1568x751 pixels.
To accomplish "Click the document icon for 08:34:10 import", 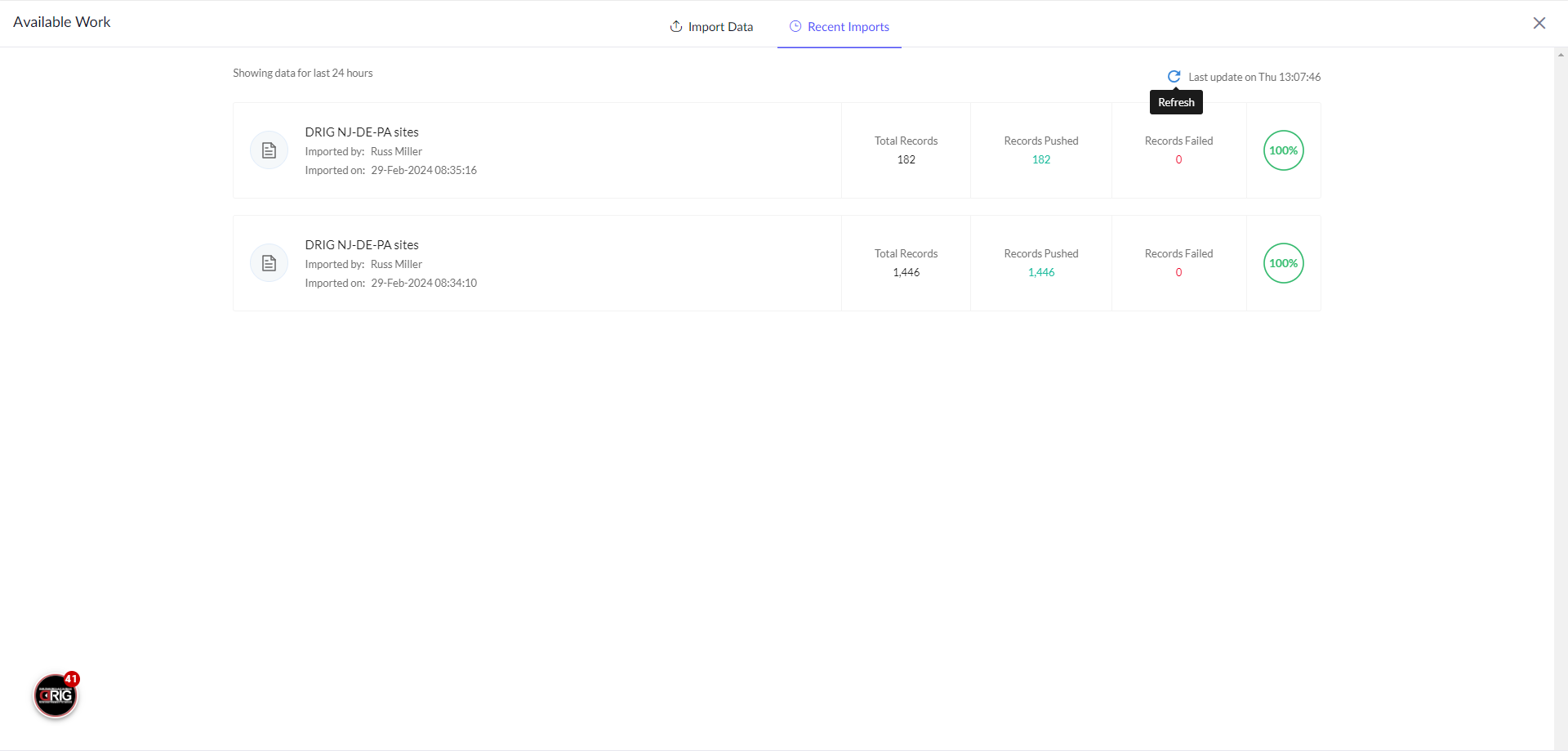I will [x=269, y=263].
